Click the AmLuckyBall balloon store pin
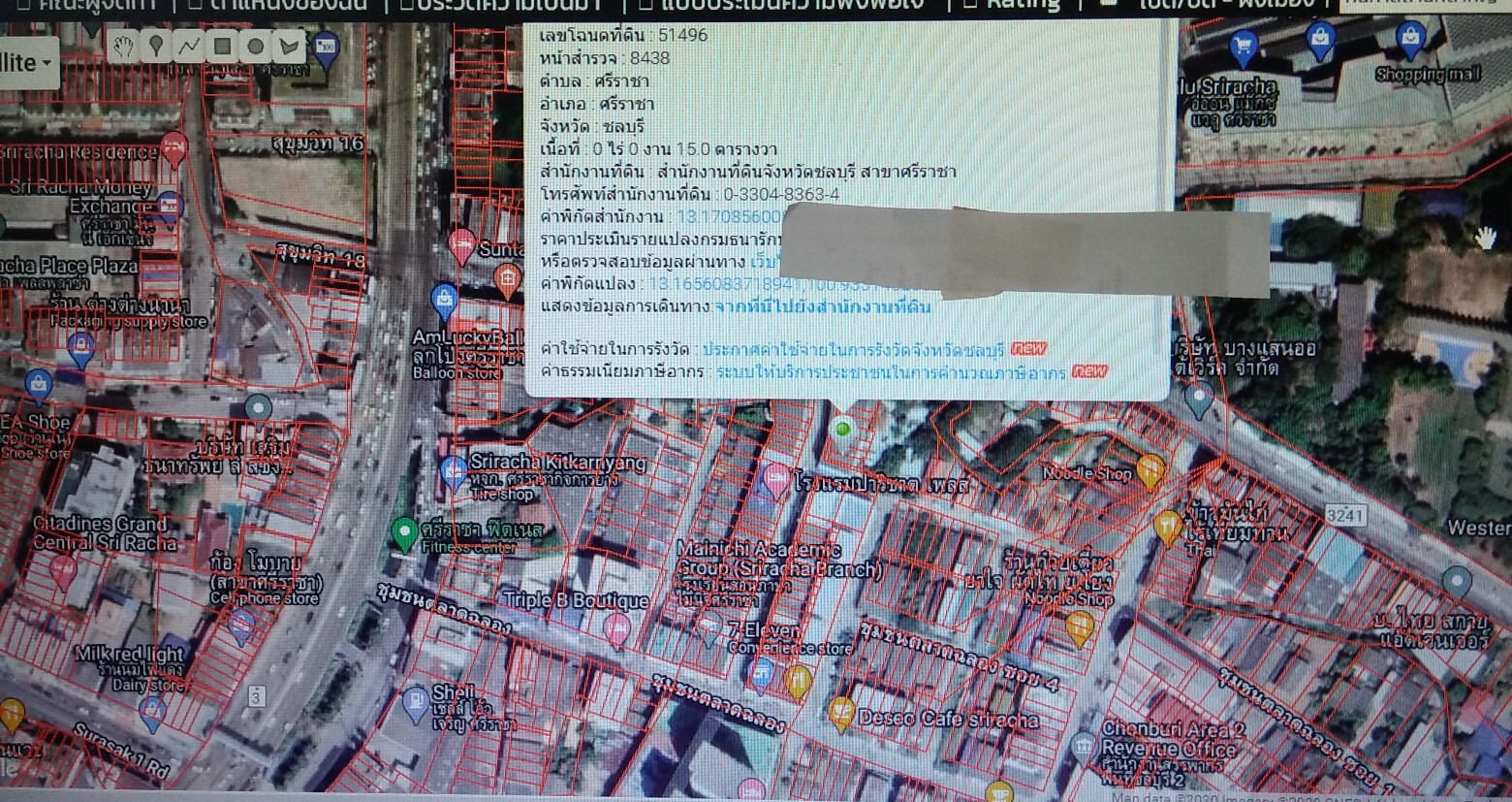 pos(444,301)
